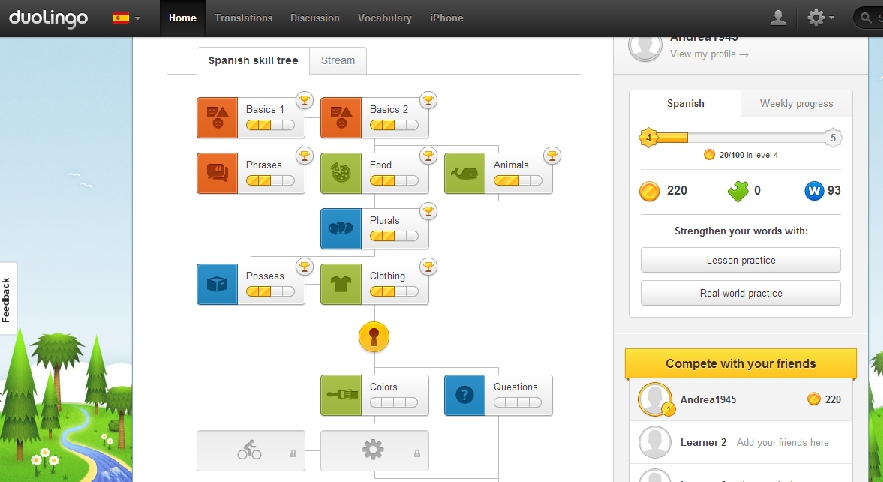Viewport: 883px width, 482px height.
Task: Expand the Spanish flag language dropdown
Action: (x=127, y=18)
